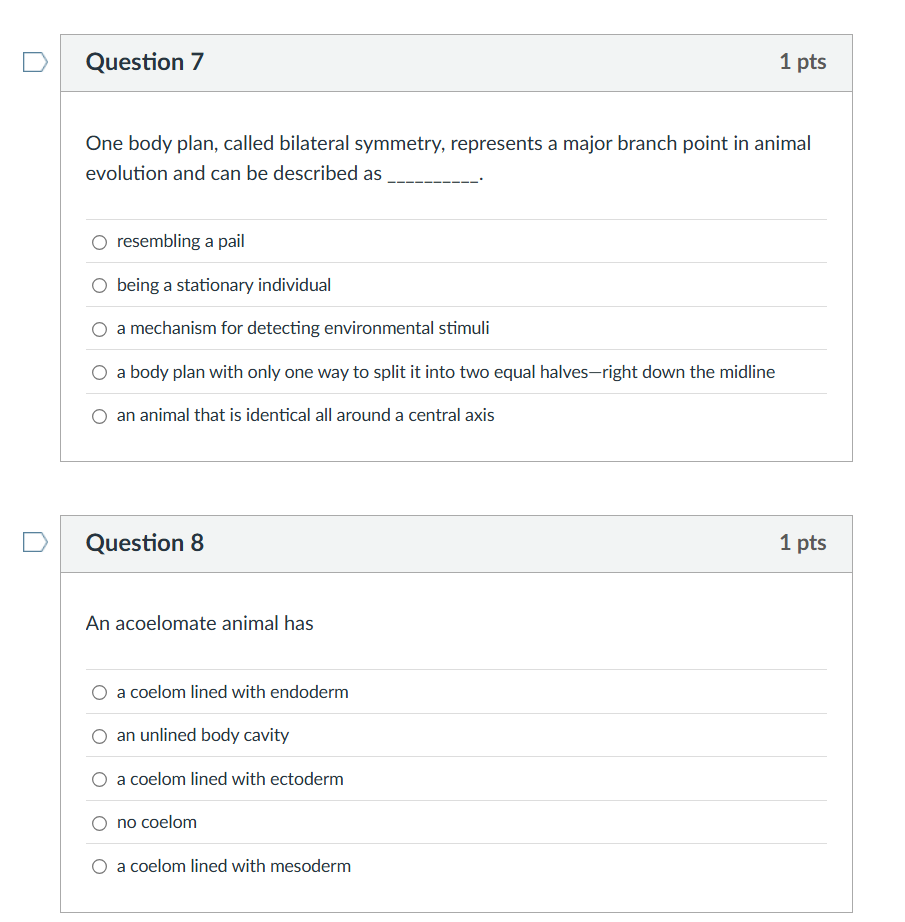Click the 'An acoelomate animal has' prompt text
905x922 pixels.
point(199,623)
